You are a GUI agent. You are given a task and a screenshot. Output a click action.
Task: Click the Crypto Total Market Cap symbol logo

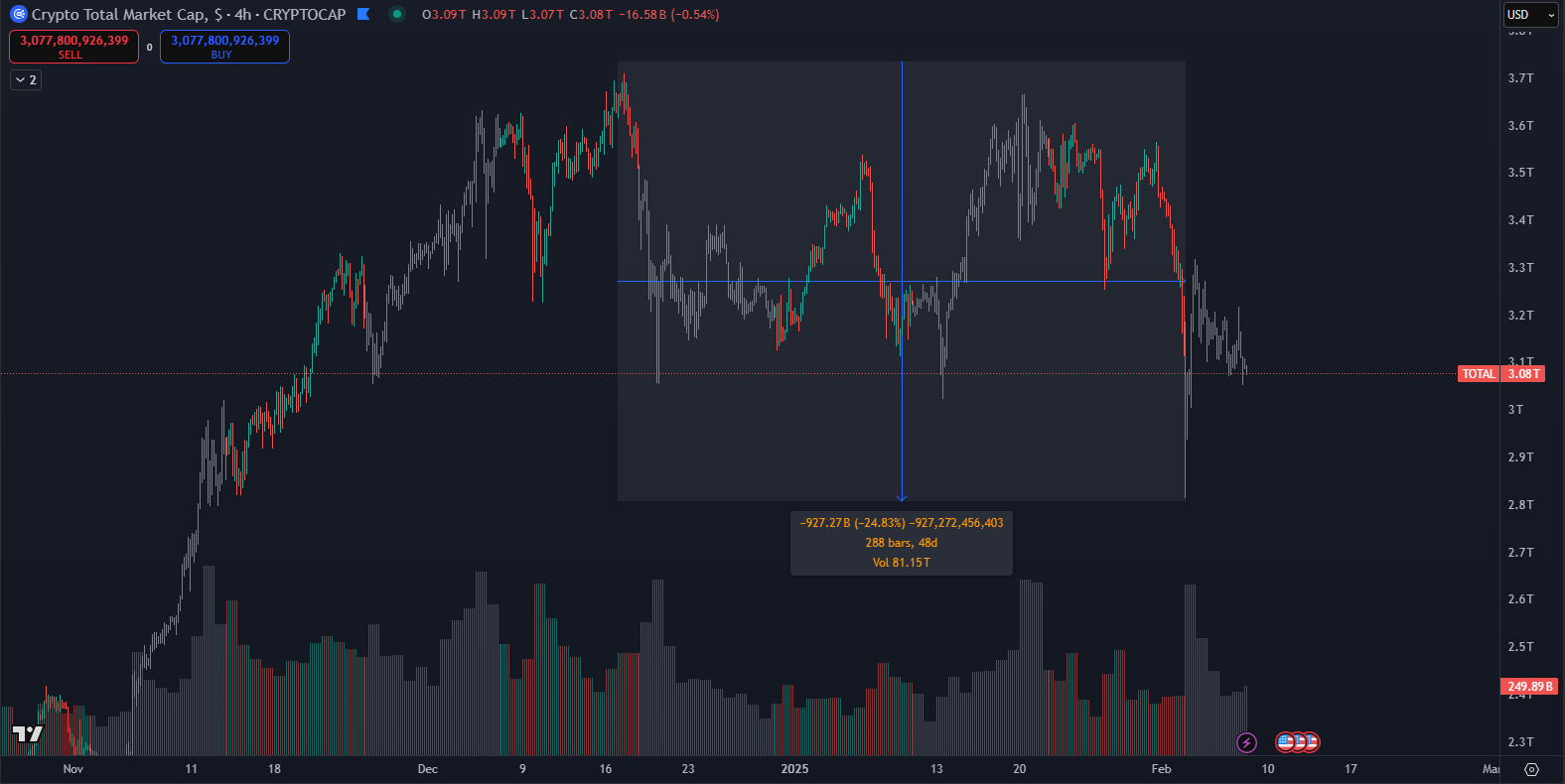tap(18, 15)
